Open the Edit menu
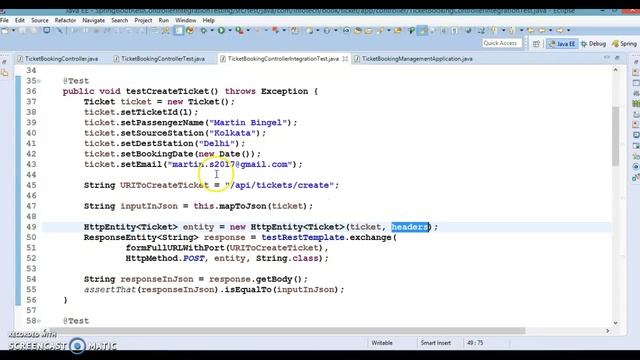 [x=20, y=20]
